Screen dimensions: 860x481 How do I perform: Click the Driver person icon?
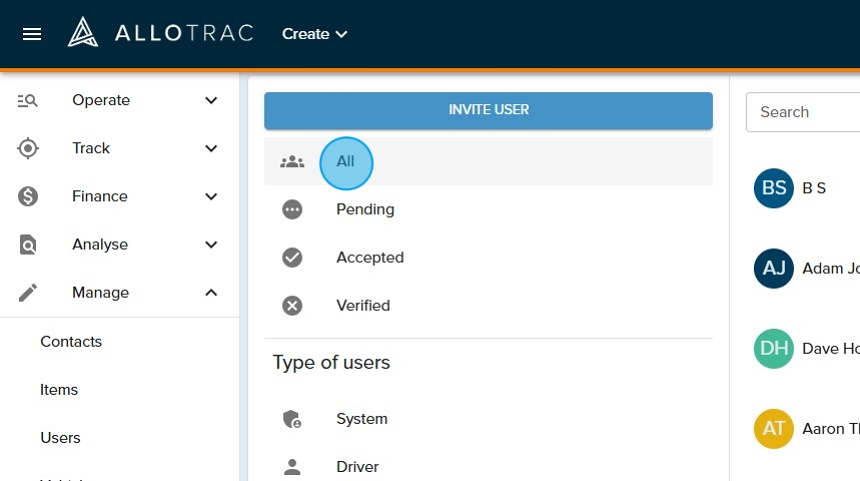[x=292, y=467]
